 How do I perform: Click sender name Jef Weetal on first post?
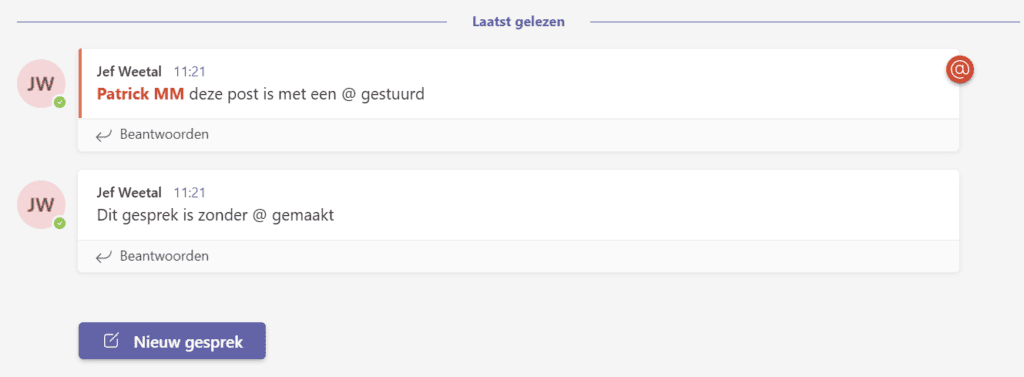point(129,72)
